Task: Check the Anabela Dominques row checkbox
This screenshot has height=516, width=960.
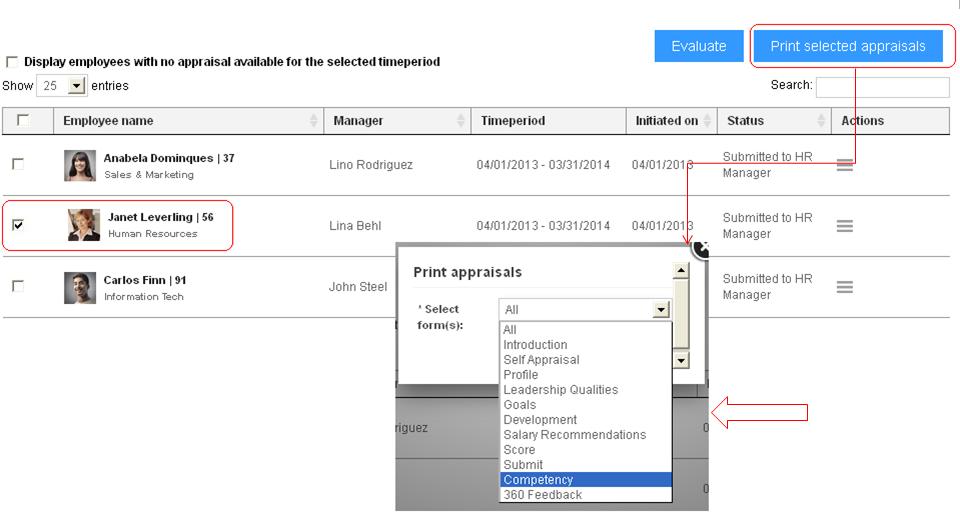Action: point(18,164)
